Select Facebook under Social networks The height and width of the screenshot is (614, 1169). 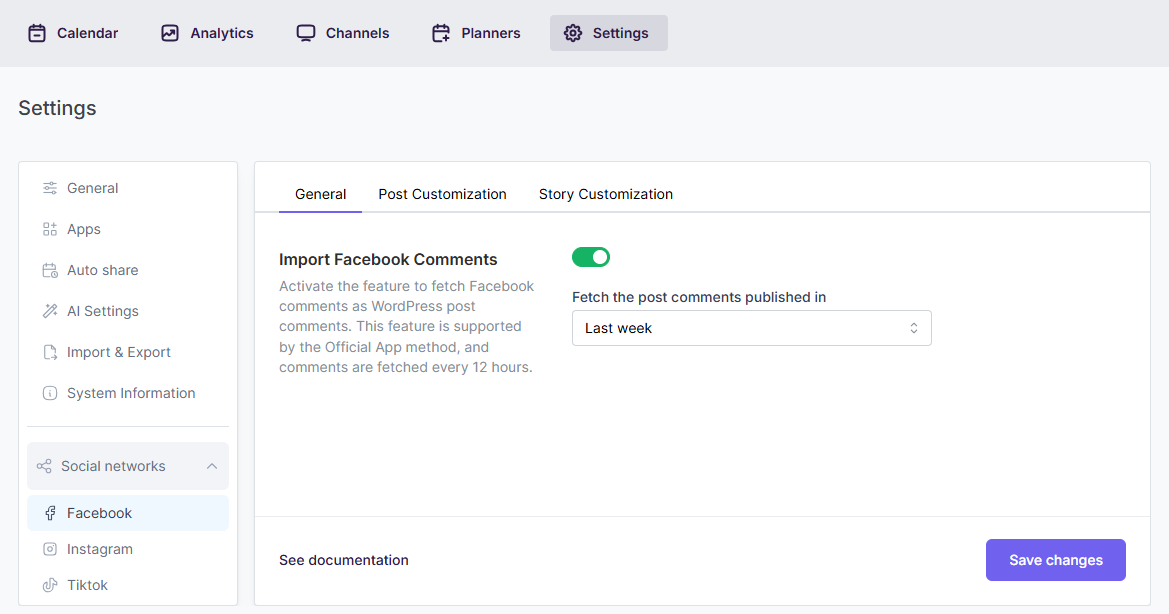pos(127,513)
